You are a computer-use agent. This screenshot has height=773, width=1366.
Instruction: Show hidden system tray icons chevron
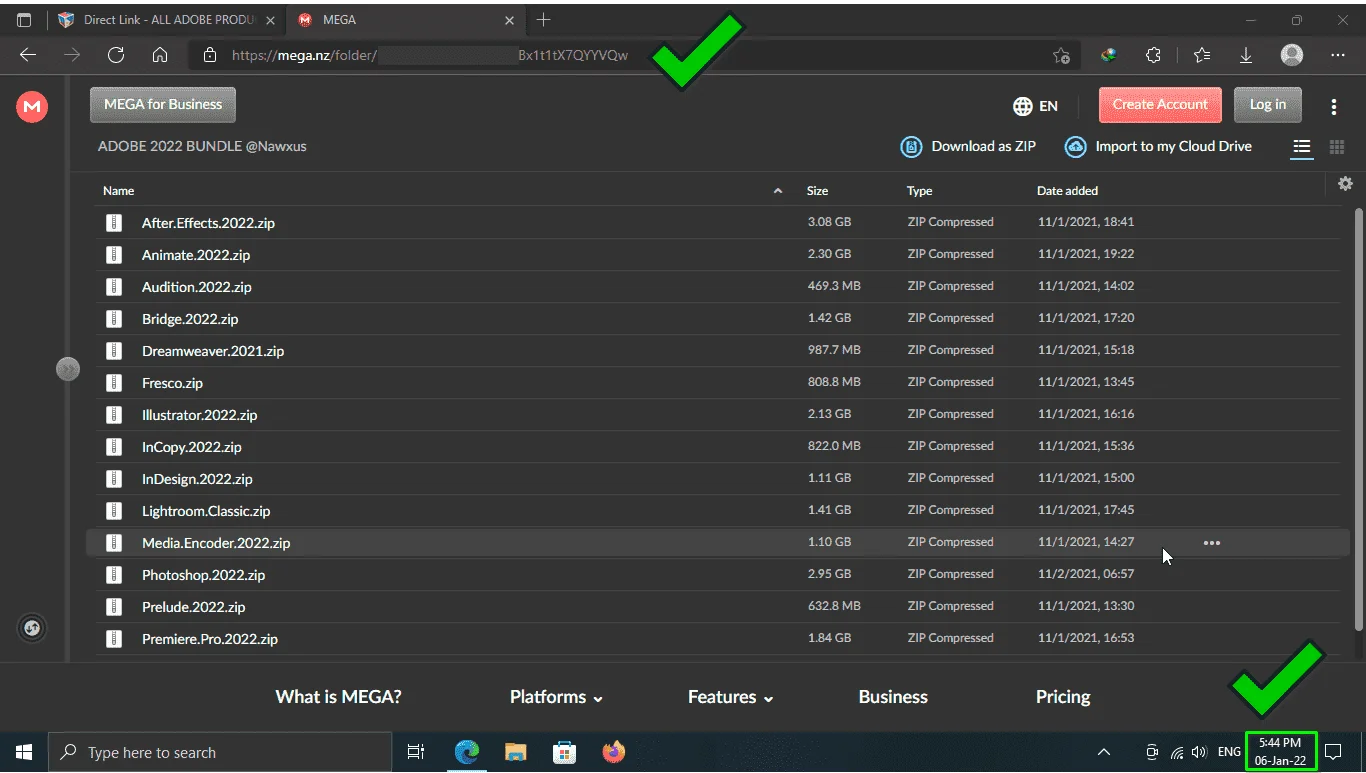click(1105, 752)
